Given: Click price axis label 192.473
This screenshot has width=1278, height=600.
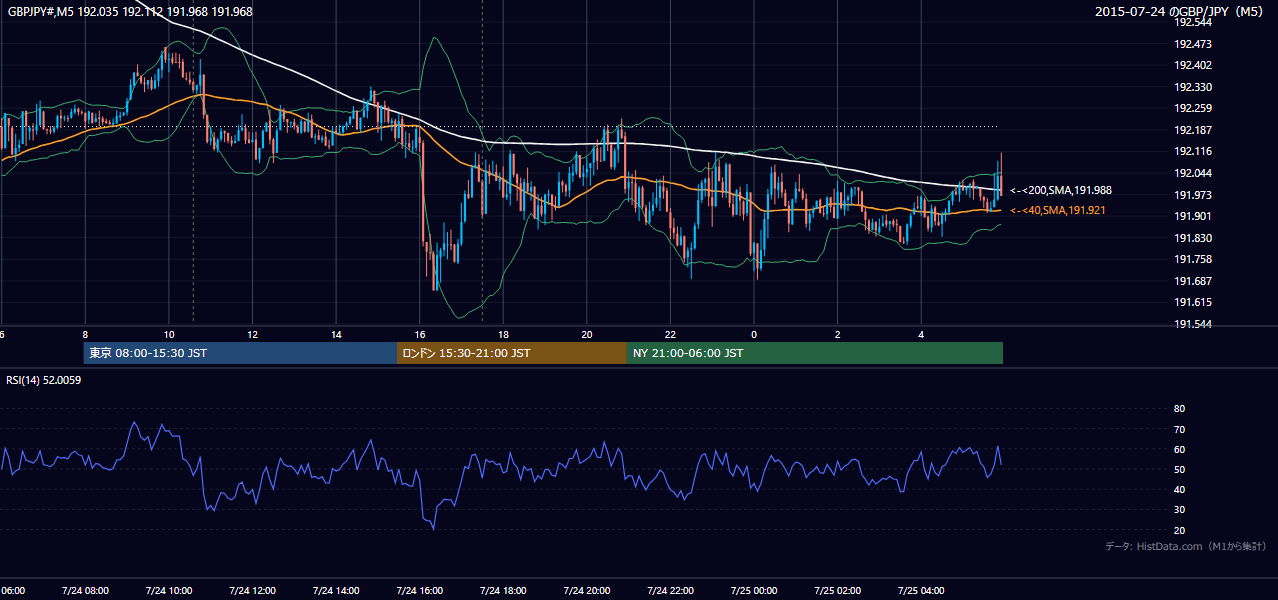Looking at the screenshot, I should (1192, 44).
